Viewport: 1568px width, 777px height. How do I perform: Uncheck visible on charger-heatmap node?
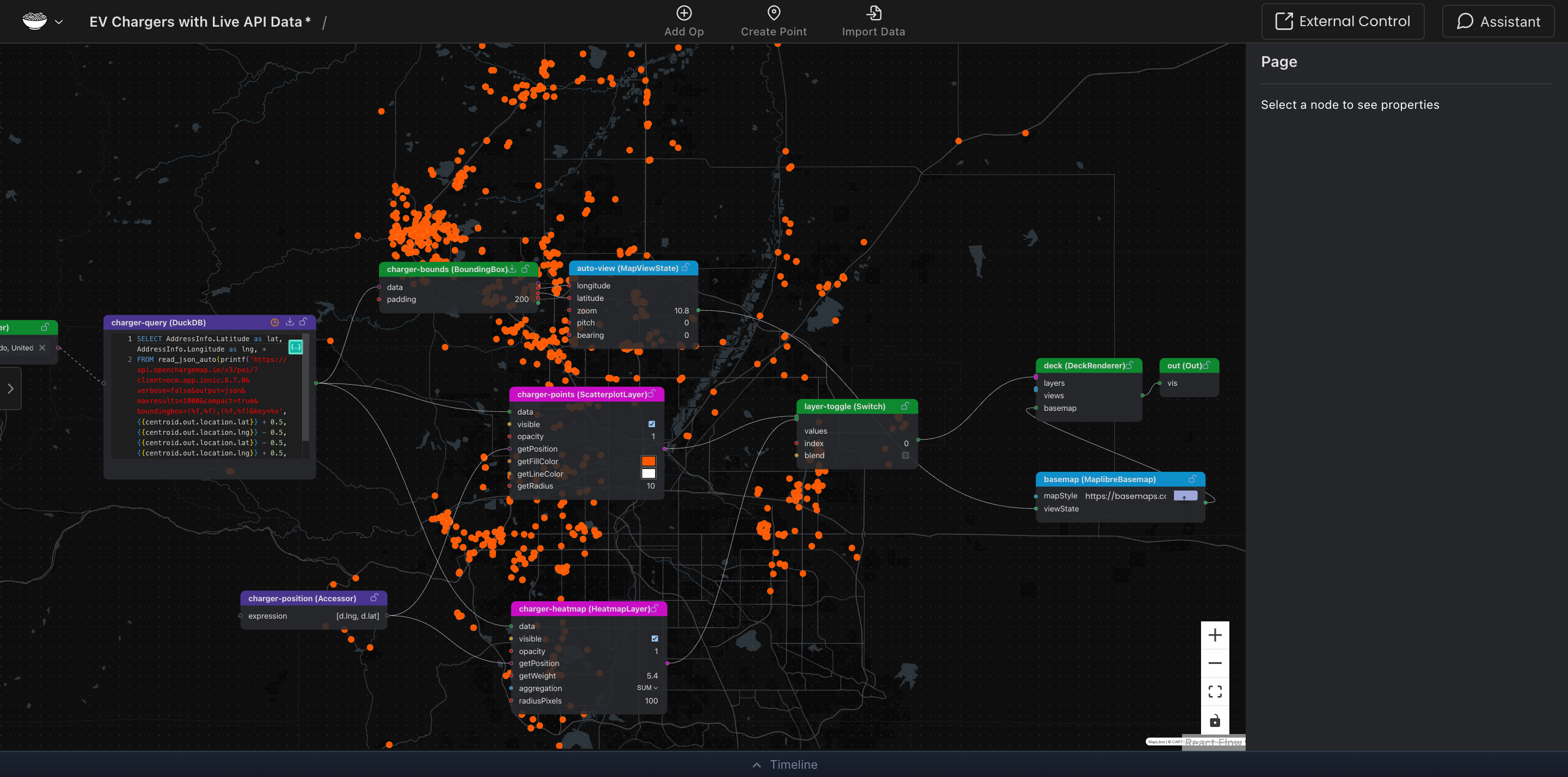(655, 638)
